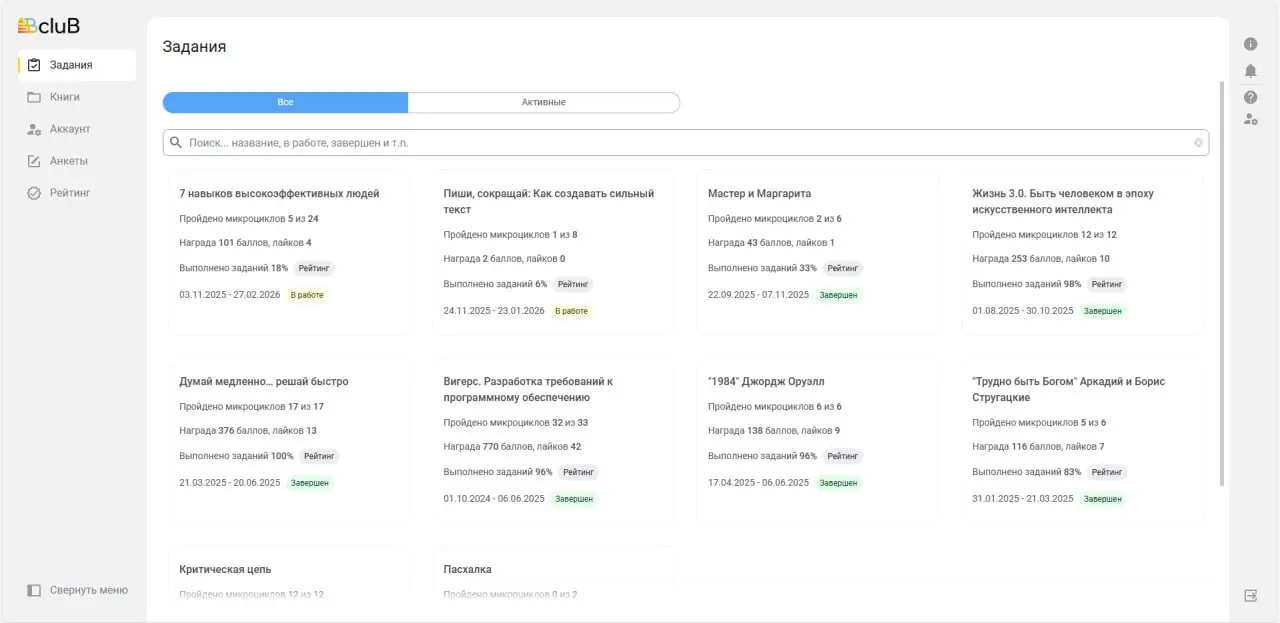This screenshot has height=623, width=1280.
Task: Open the info icon at top right
Action: (x=1250, y=44)
